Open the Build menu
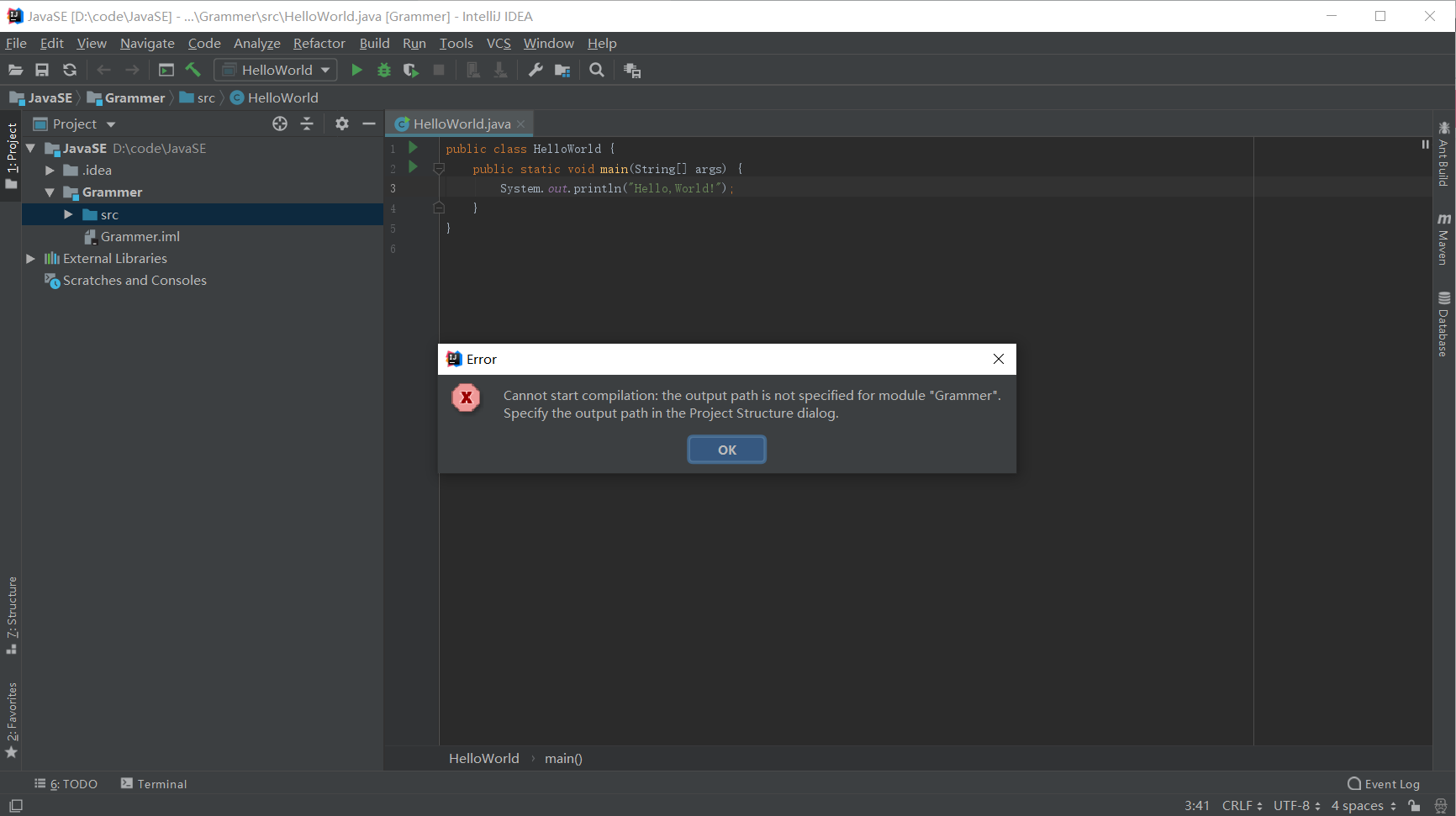 click(x=374, y=44)
